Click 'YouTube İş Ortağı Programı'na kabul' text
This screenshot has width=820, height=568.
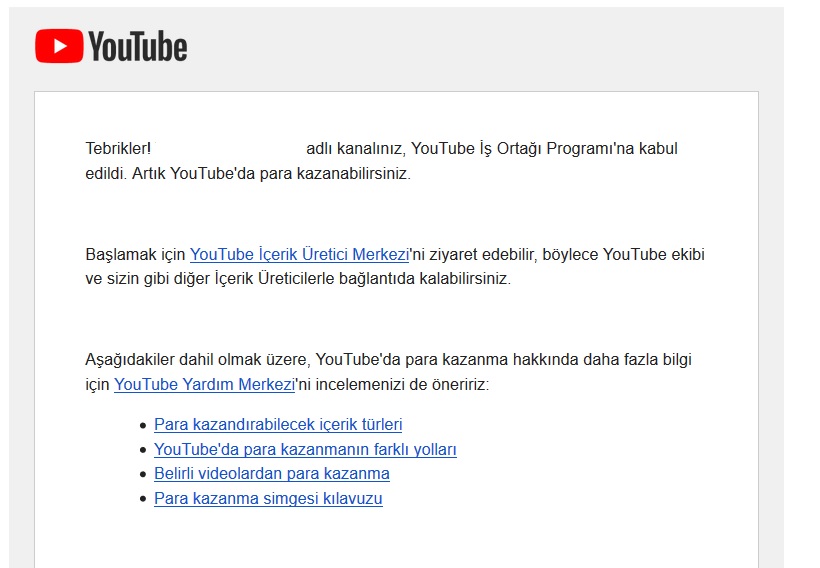tap(544, 149)
